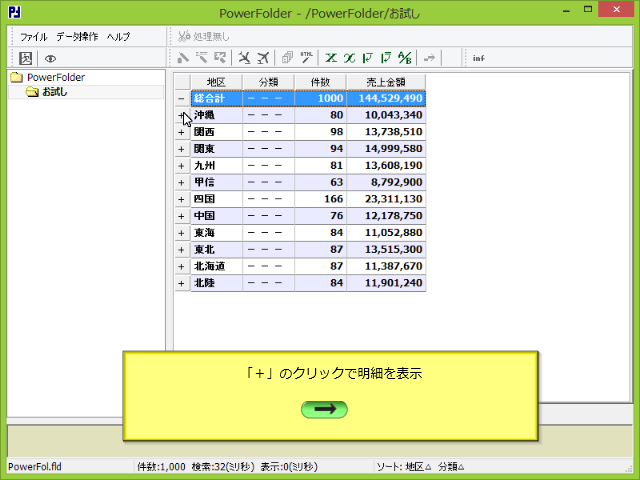Minimize the PowerFolder window
The width and height of the screenshot is (640, 480).
click(x=566, y=10)
